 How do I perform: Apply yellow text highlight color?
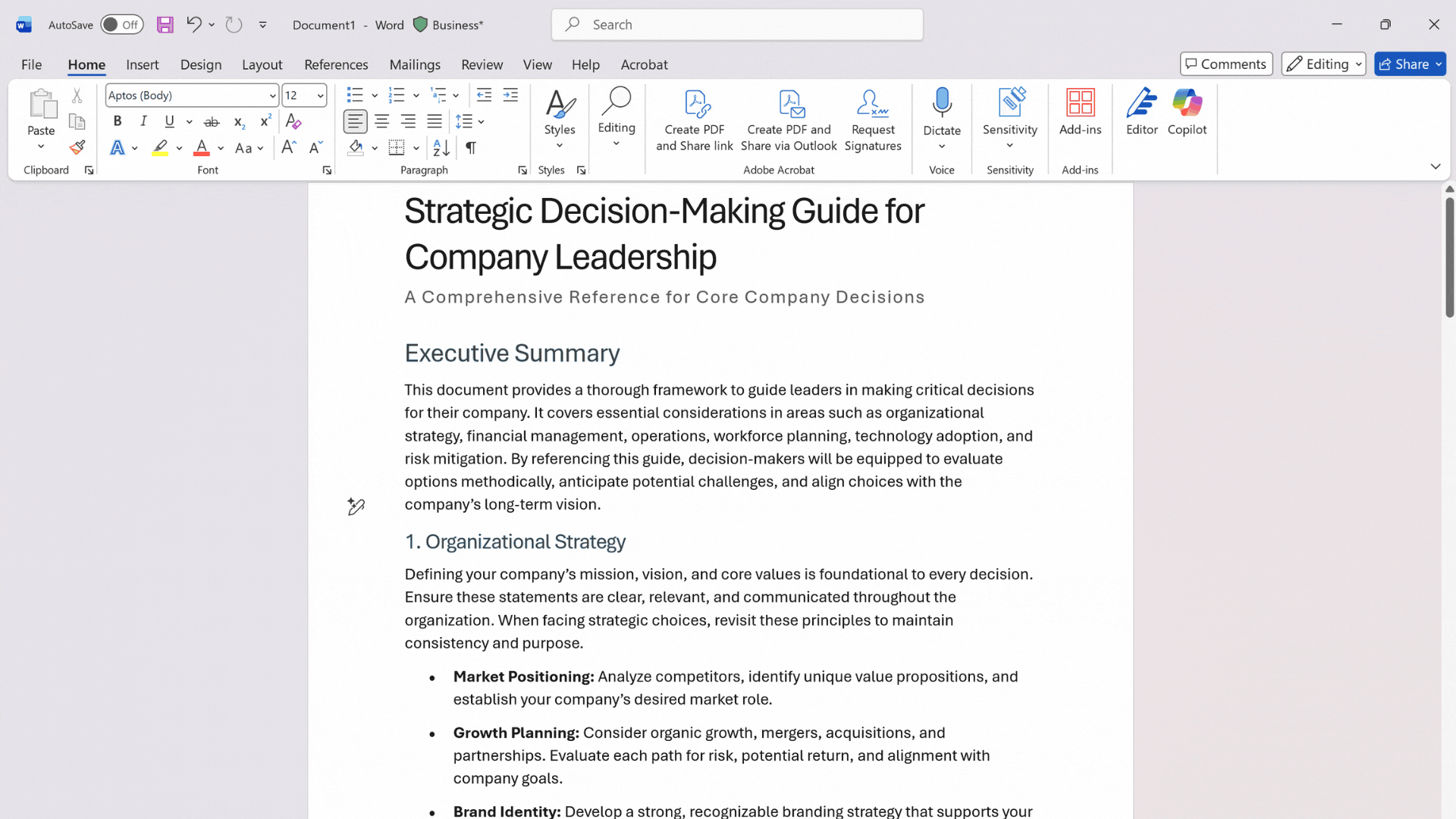point(160,148)
